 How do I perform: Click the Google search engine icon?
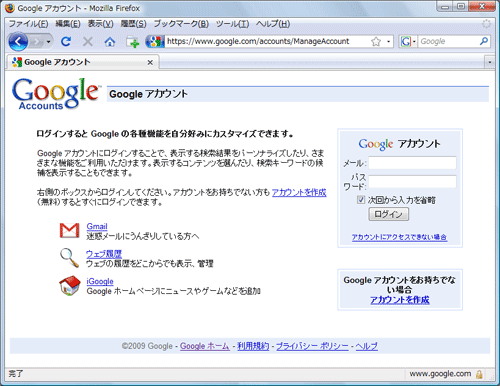(405, 41)
